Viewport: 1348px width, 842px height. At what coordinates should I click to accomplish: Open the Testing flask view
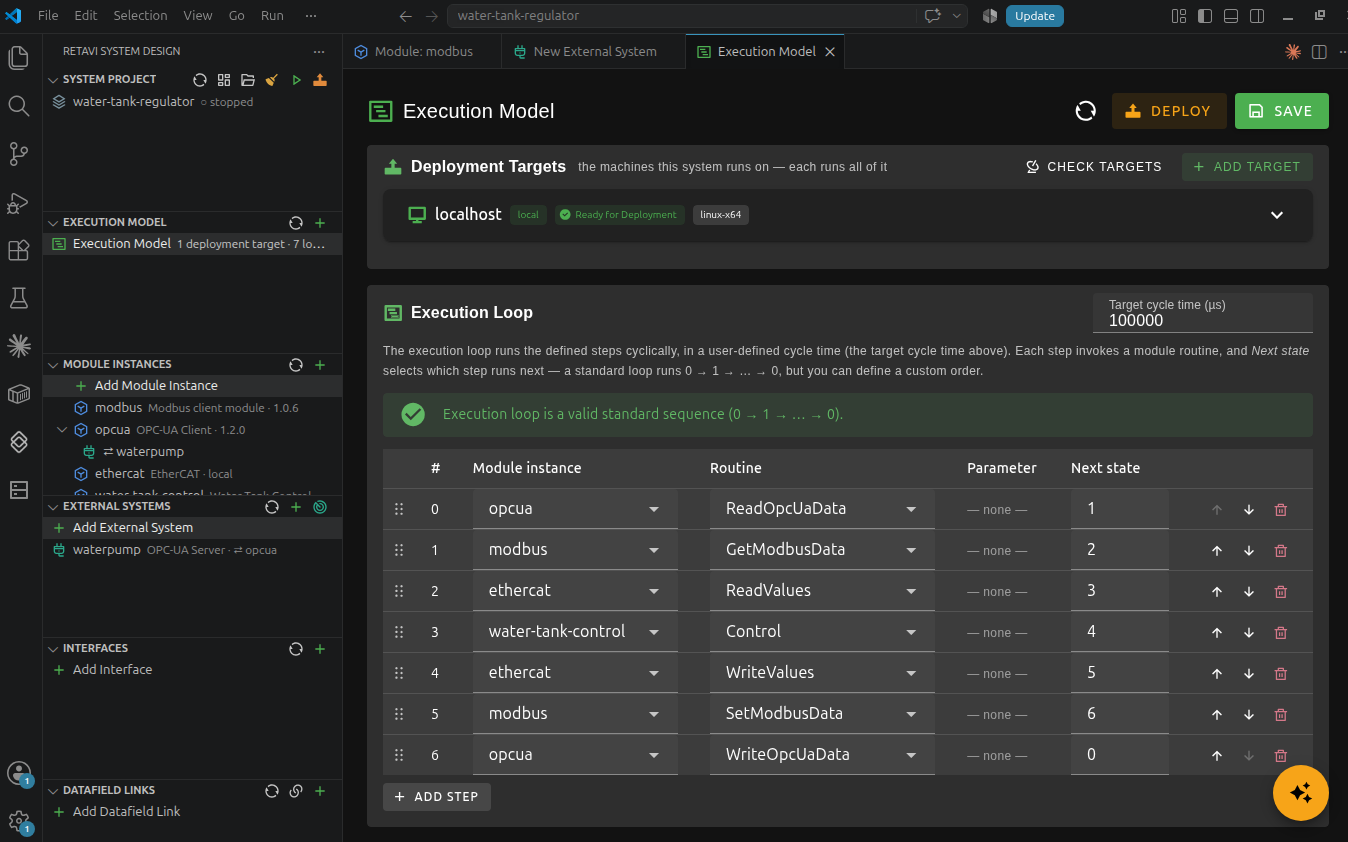click(x=18, y=298)
